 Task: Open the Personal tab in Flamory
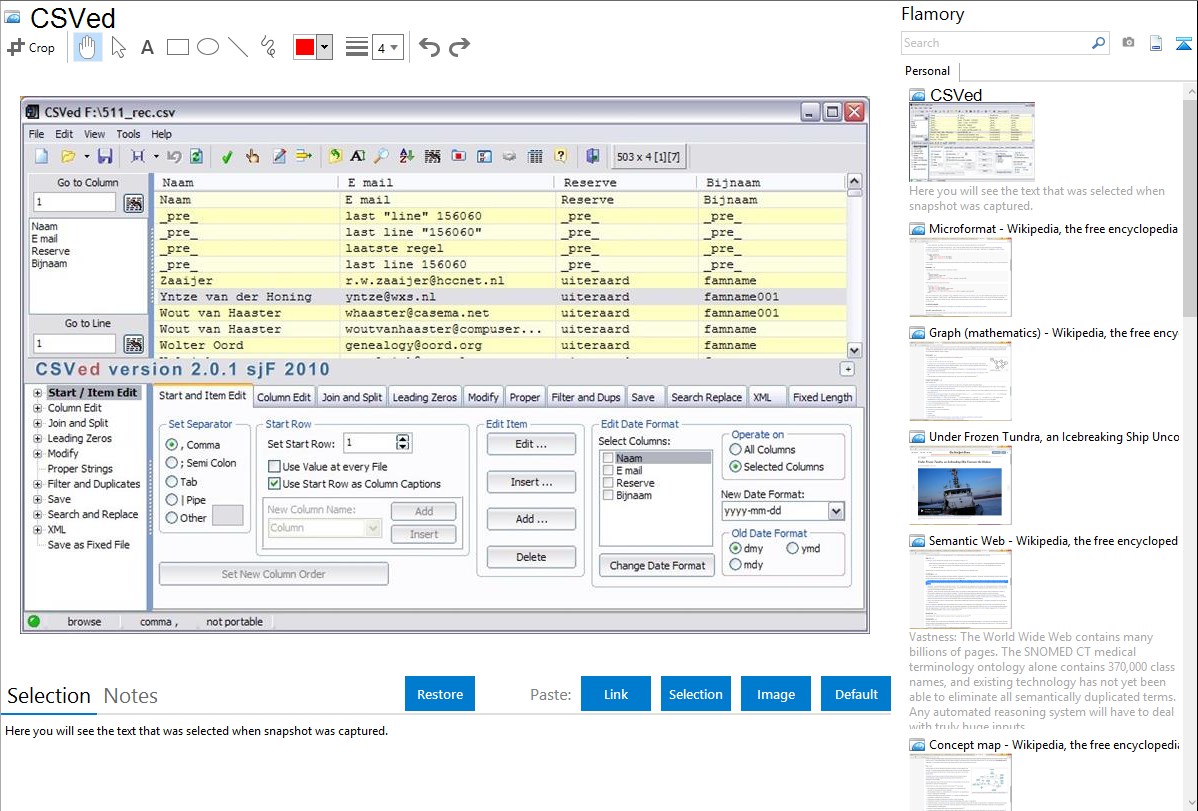[x=927, y=71]
